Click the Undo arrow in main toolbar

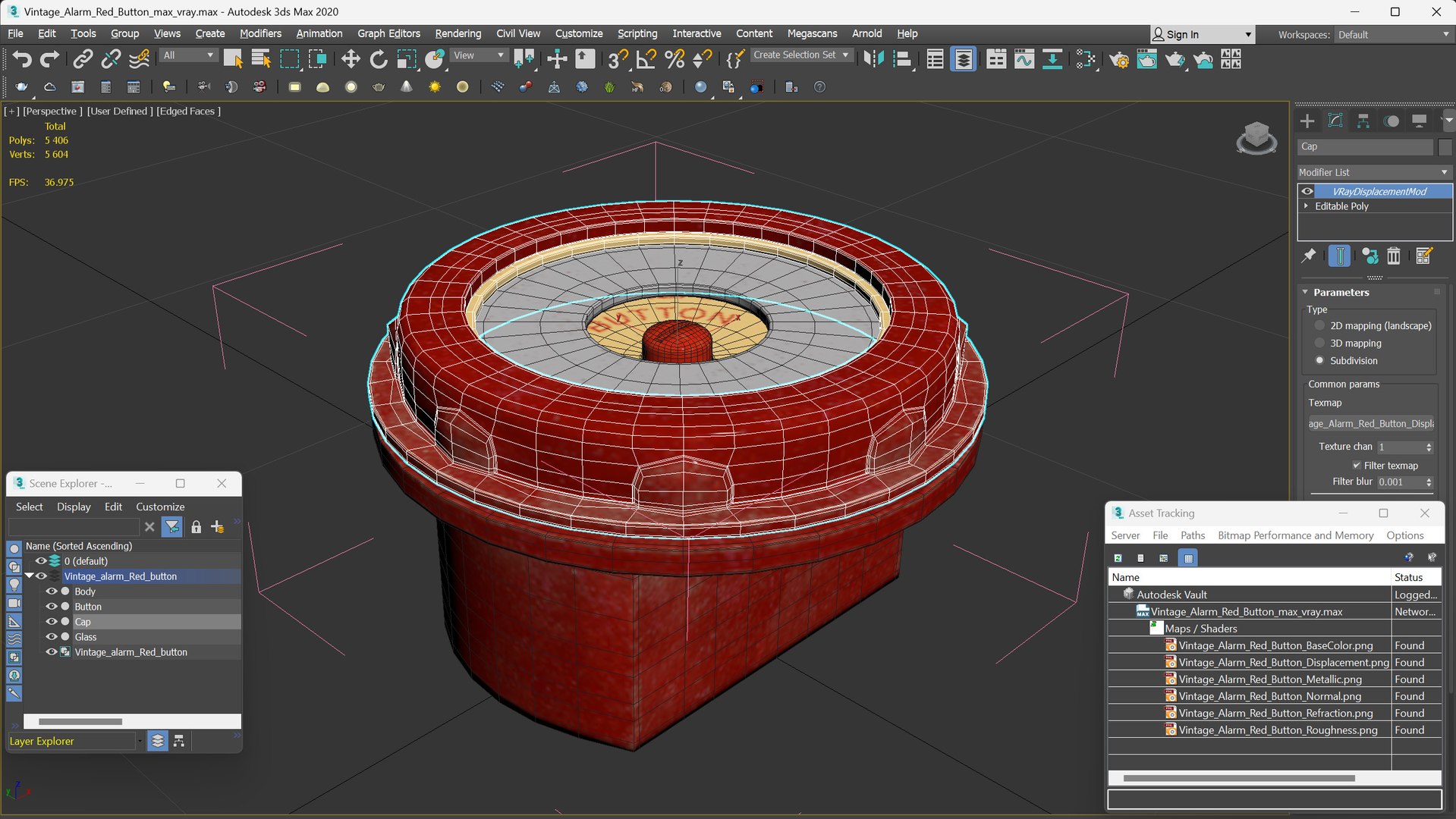[x=22, y=59]
